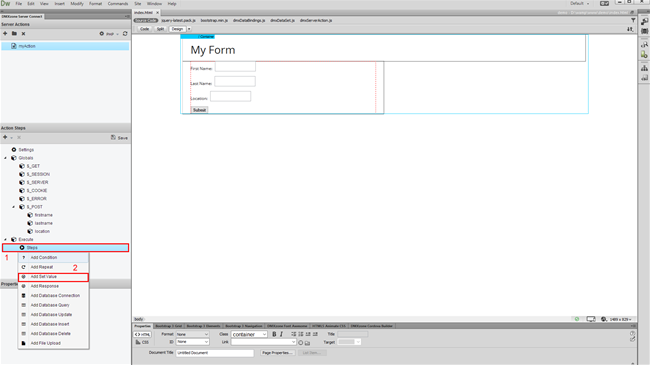
Task: Click the First Name input field
Action: (235, 66)
